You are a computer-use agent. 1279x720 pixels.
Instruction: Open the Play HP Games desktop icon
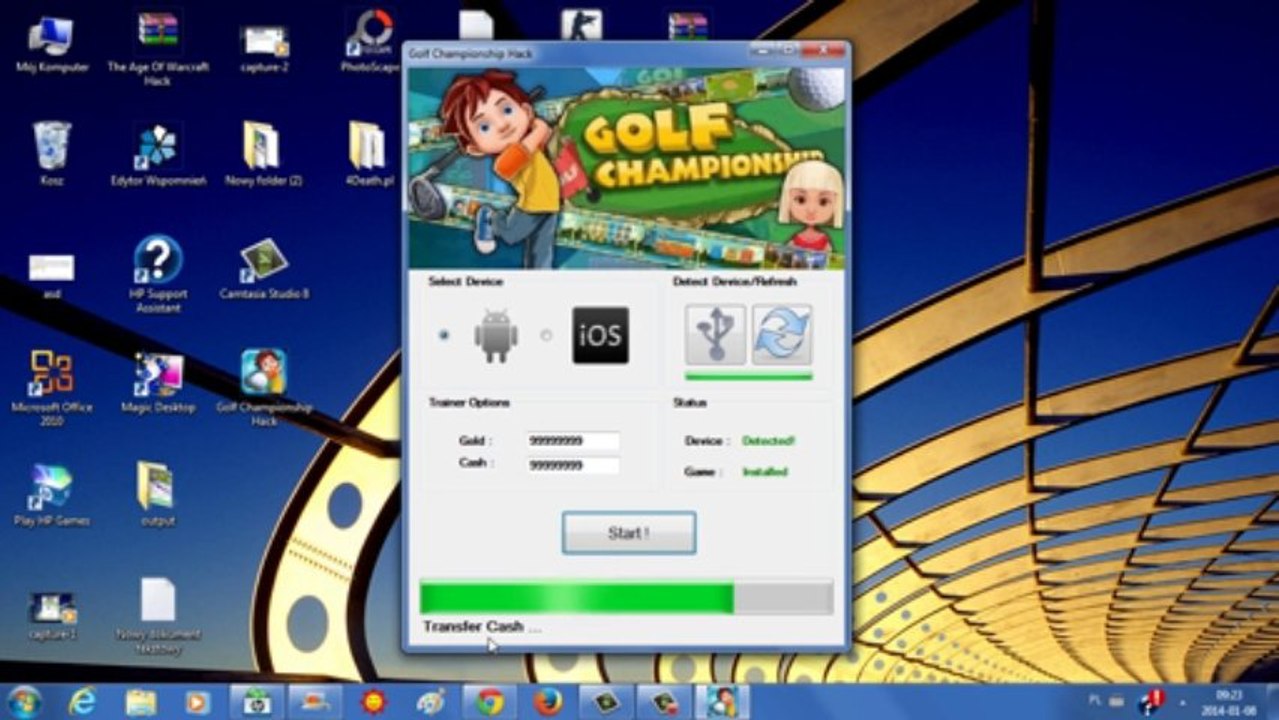52,494
